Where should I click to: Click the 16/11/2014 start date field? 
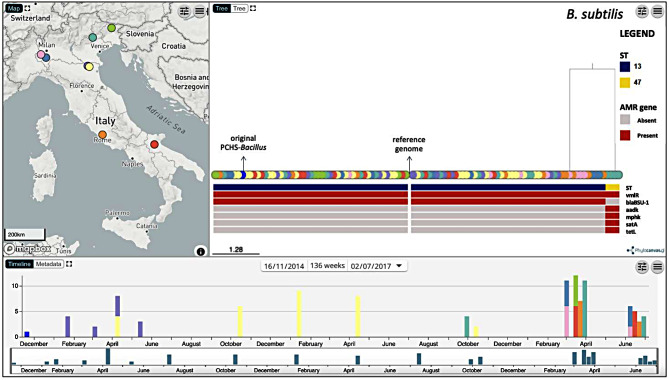point(284,266)
